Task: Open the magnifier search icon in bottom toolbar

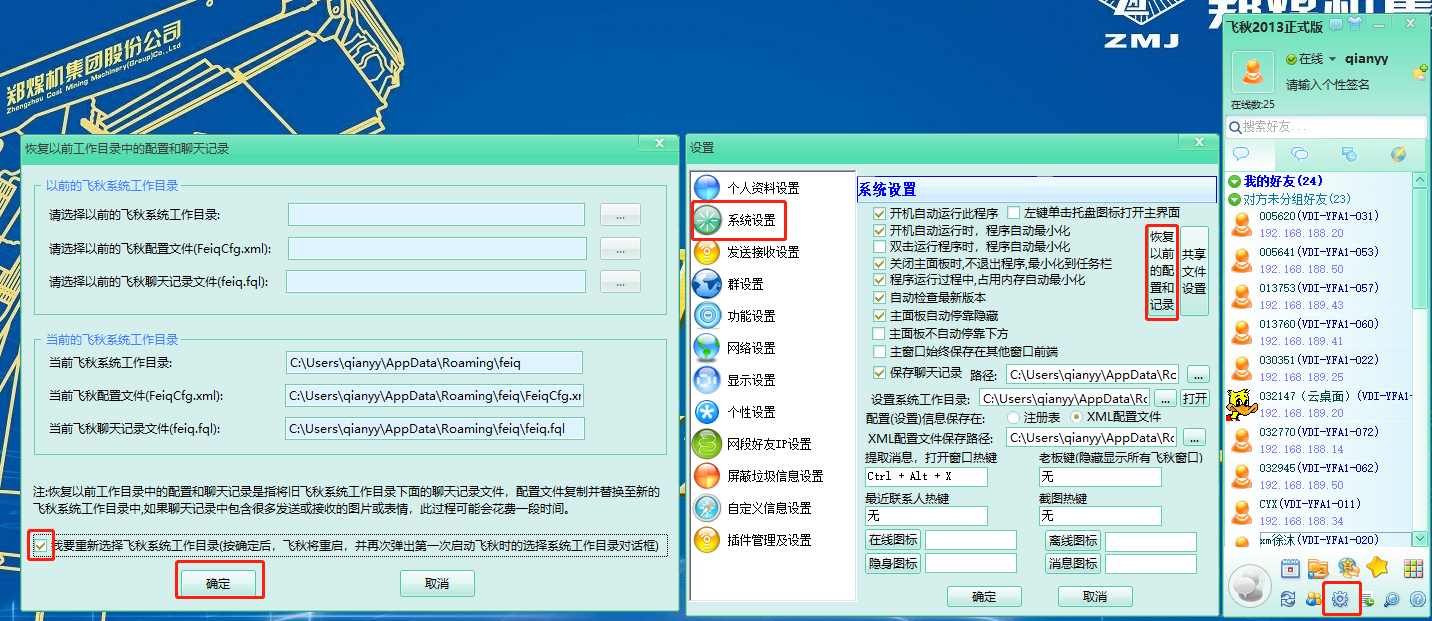Action: [1391, 599]
